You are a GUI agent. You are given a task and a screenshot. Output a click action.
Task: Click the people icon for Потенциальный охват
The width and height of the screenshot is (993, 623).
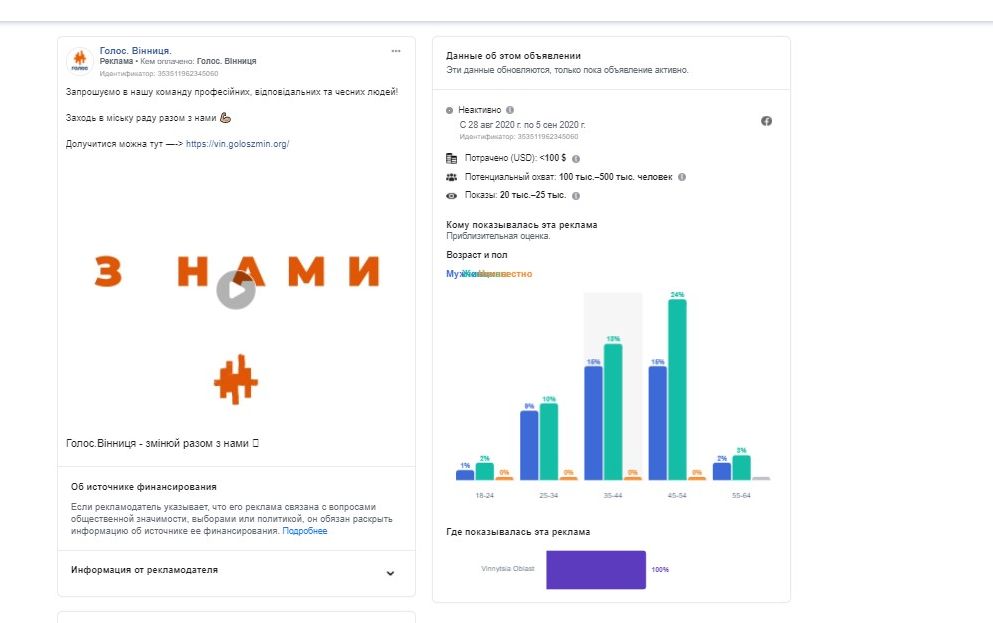tap(451, 177)
